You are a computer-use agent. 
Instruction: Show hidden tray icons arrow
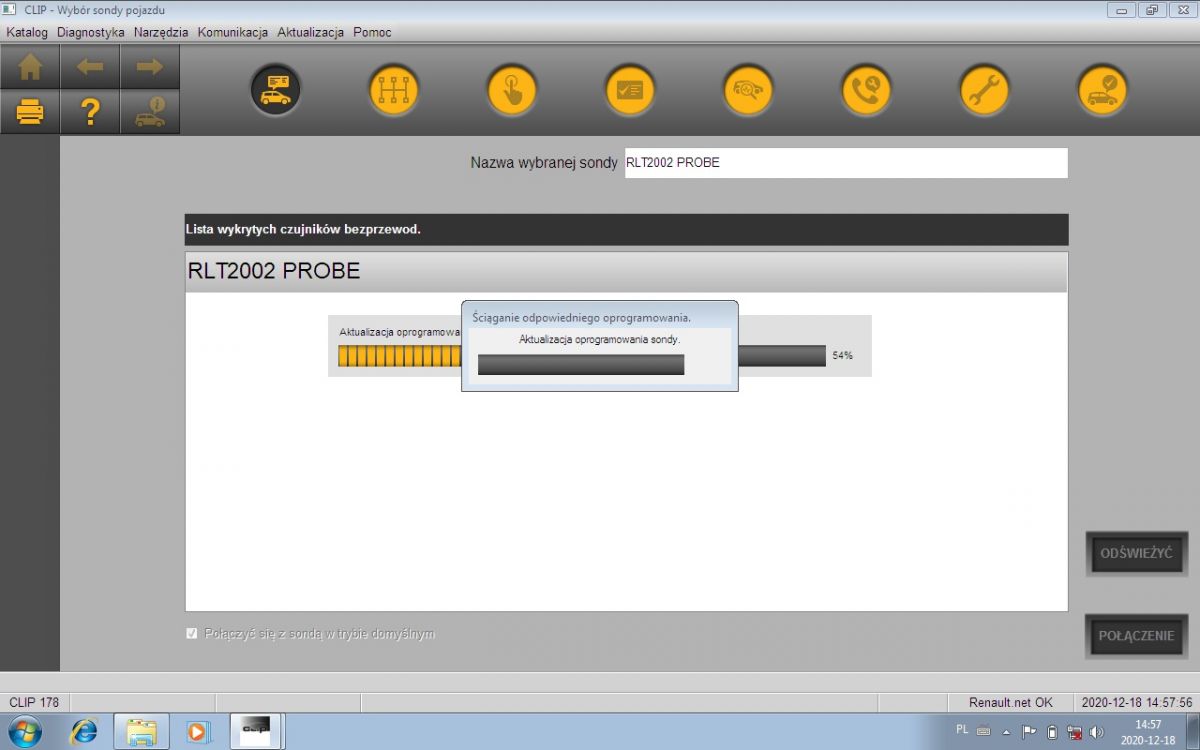[x=1008, y=731]
